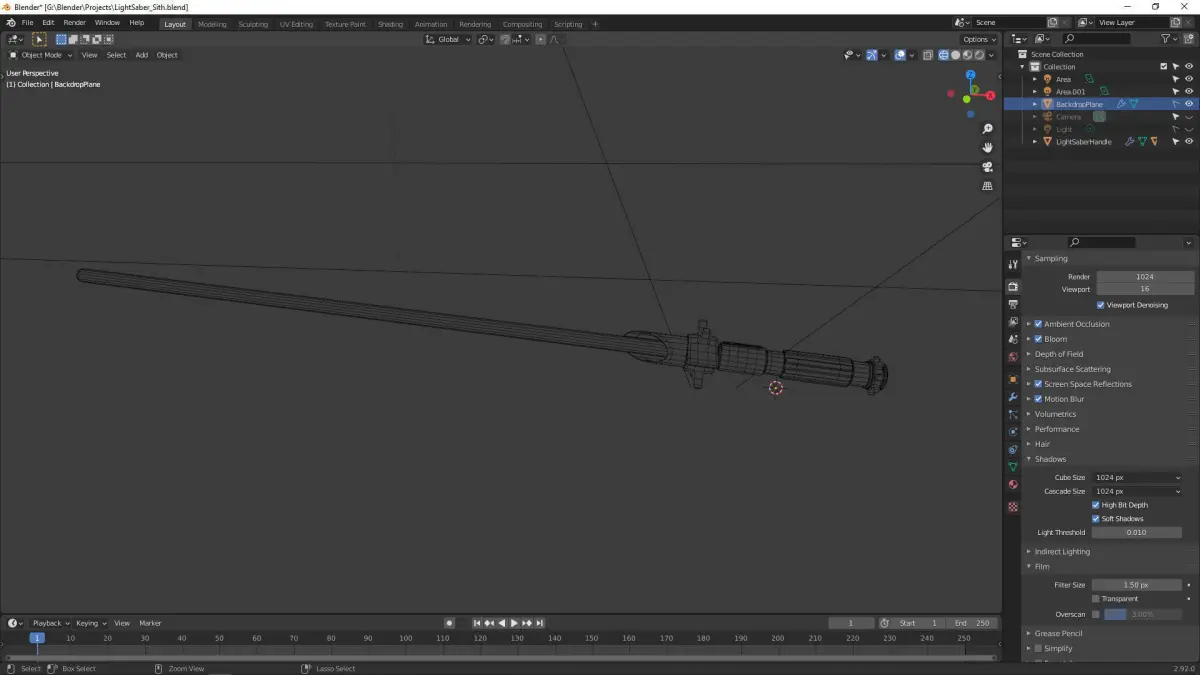Click the play animation button
The image size is (1200, 675).
pos(514,623)
